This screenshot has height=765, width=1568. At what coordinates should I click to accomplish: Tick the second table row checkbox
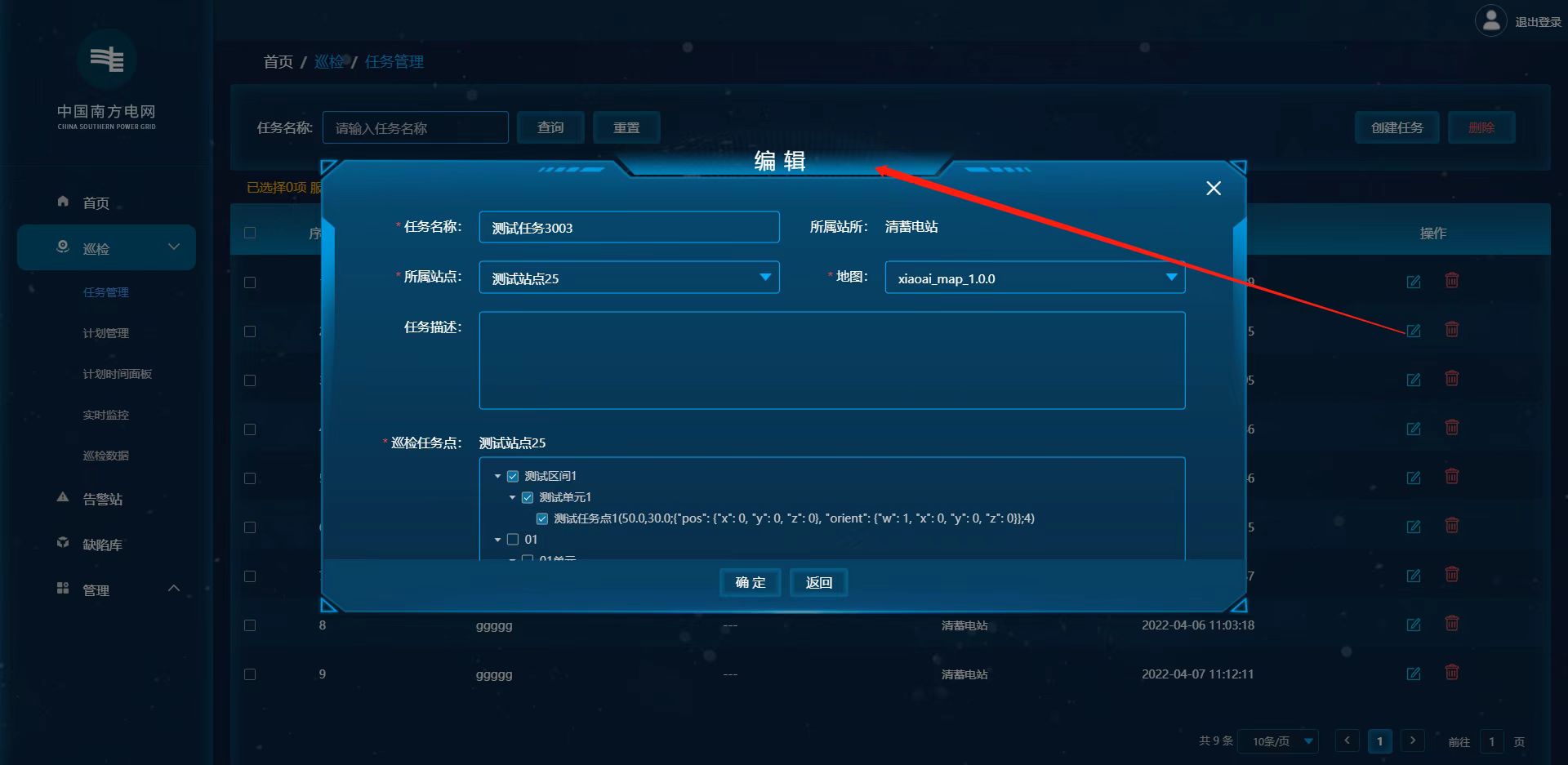[x=250, y=331]
